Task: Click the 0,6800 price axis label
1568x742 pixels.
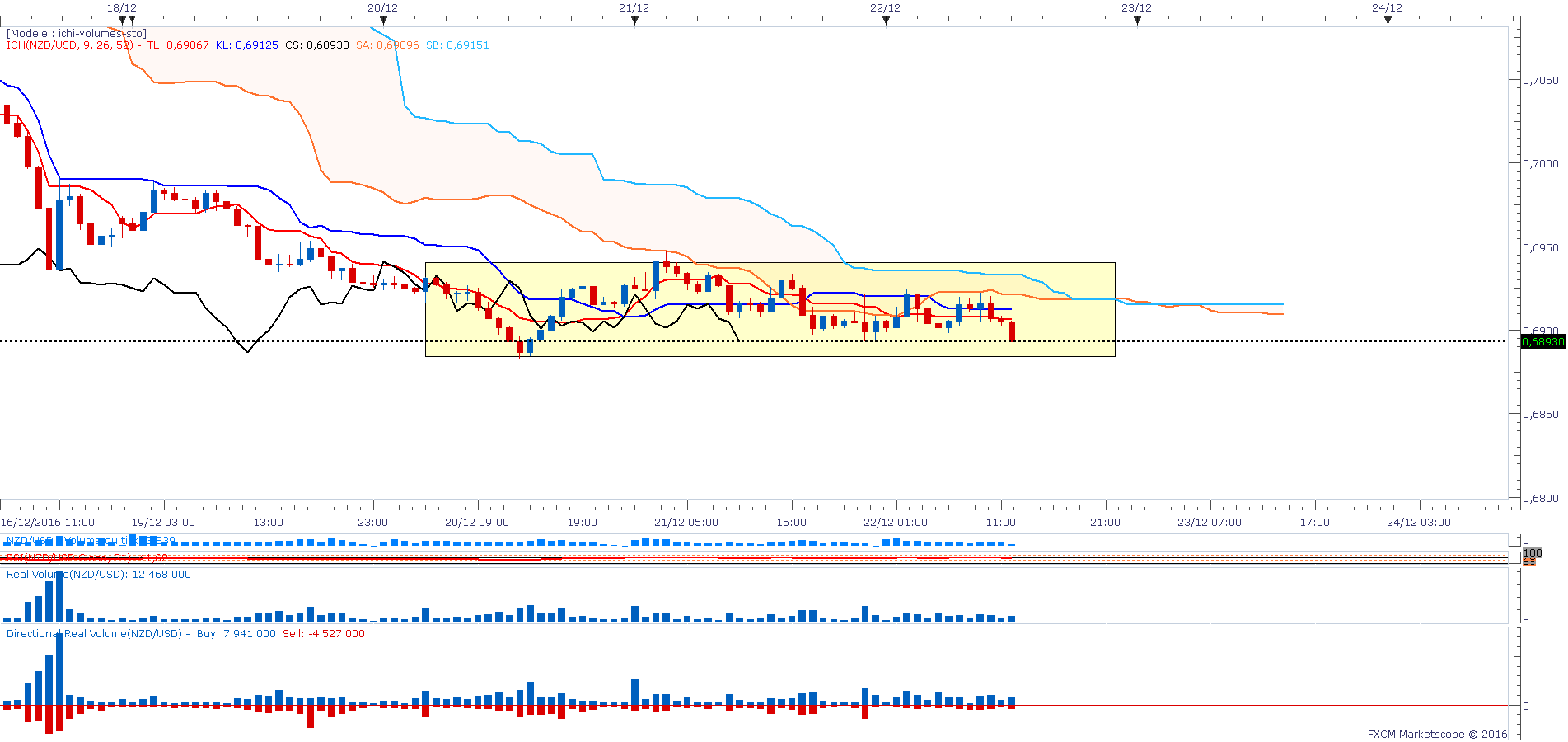Action: pyautogui.click(x=1541, y=499)
